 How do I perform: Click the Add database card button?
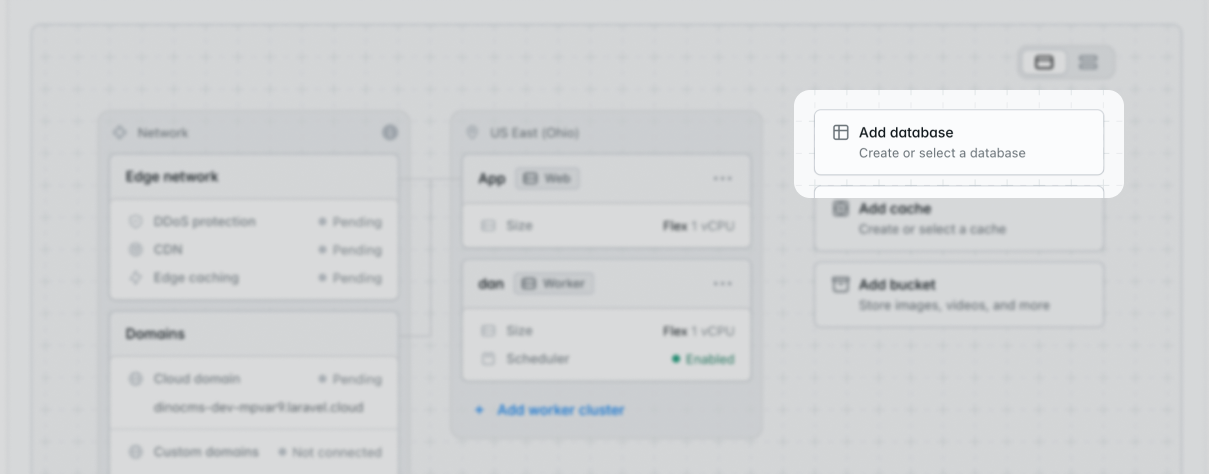click(x=959, y=142)
